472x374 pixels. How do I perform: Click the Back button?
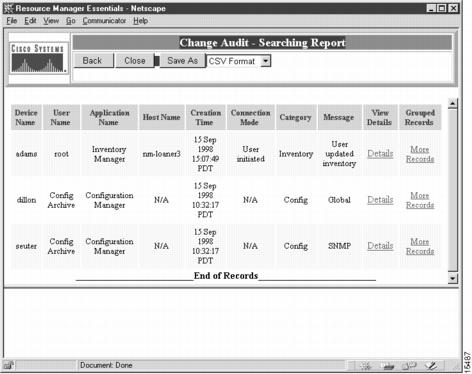click(x=93, y=61)
